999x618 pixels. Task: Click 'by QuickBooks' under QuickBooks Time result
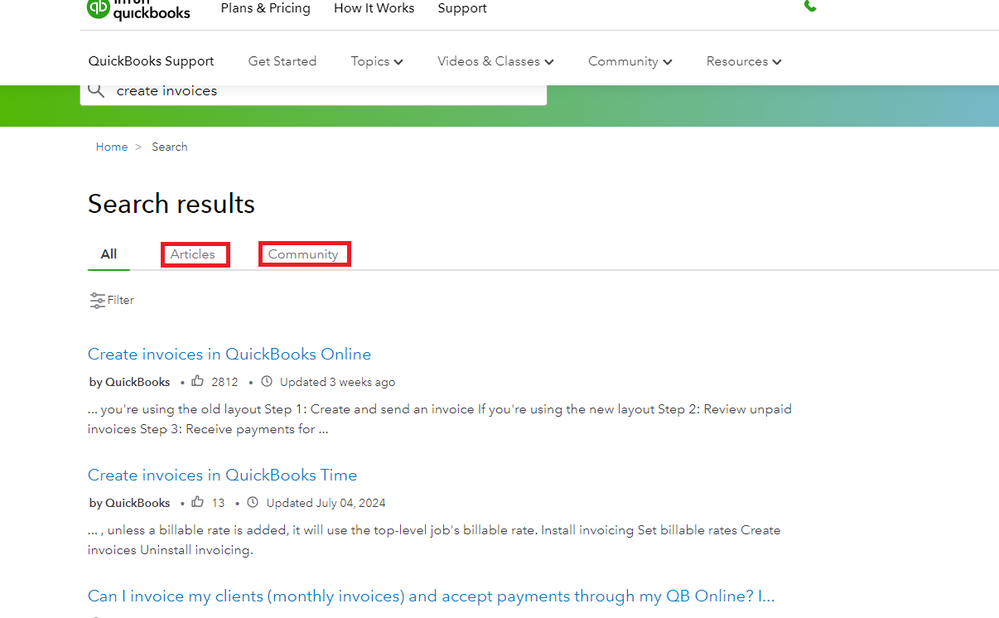pos(129,503)
